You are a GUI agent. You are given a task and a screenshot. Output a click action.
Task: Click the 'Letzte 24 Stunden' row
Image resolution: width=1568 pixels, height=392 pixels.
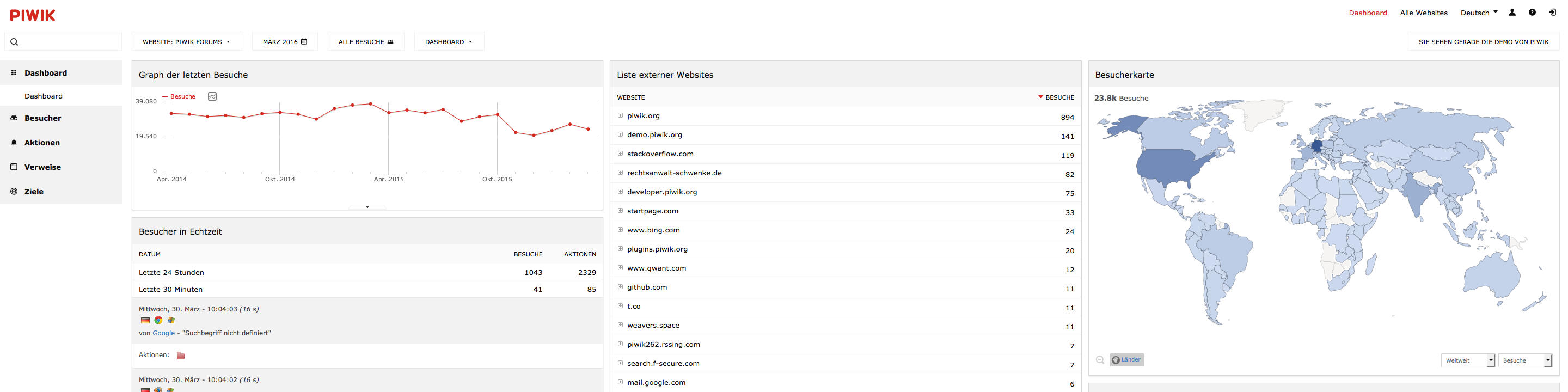click(x=367, y=272)
